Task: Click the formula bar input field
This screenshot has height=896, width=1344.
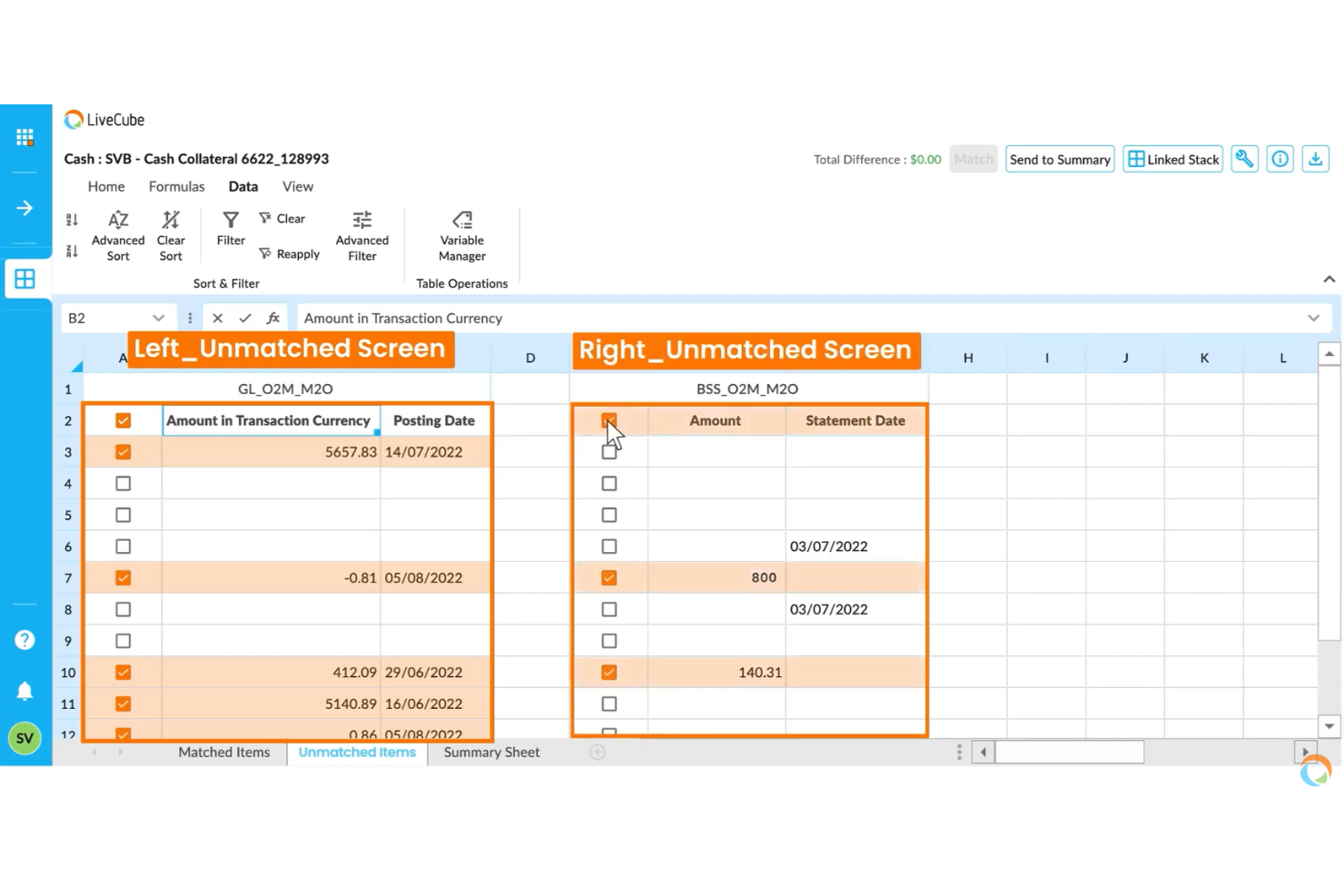Action: coord(813,318)
